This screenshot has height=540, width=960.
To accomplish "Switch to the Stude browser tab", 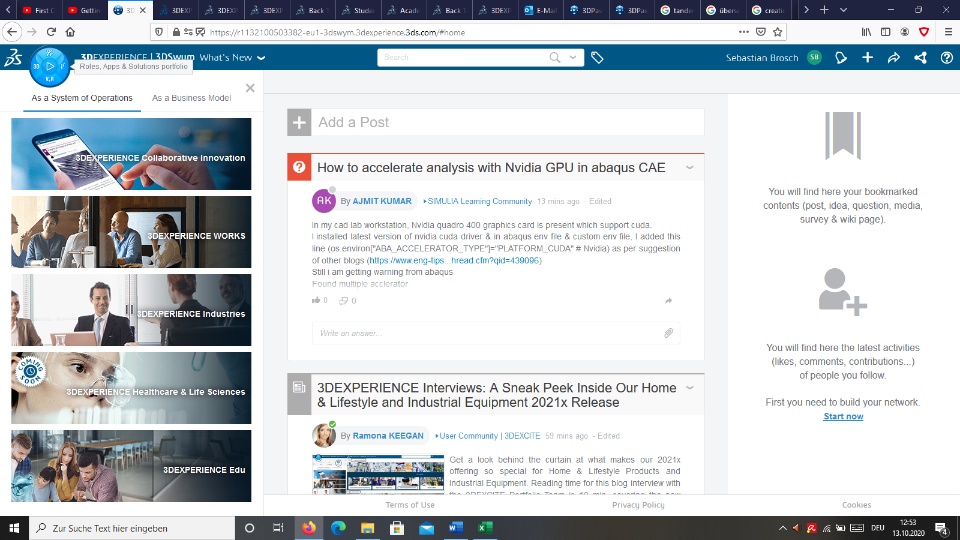I will [359, 10].
